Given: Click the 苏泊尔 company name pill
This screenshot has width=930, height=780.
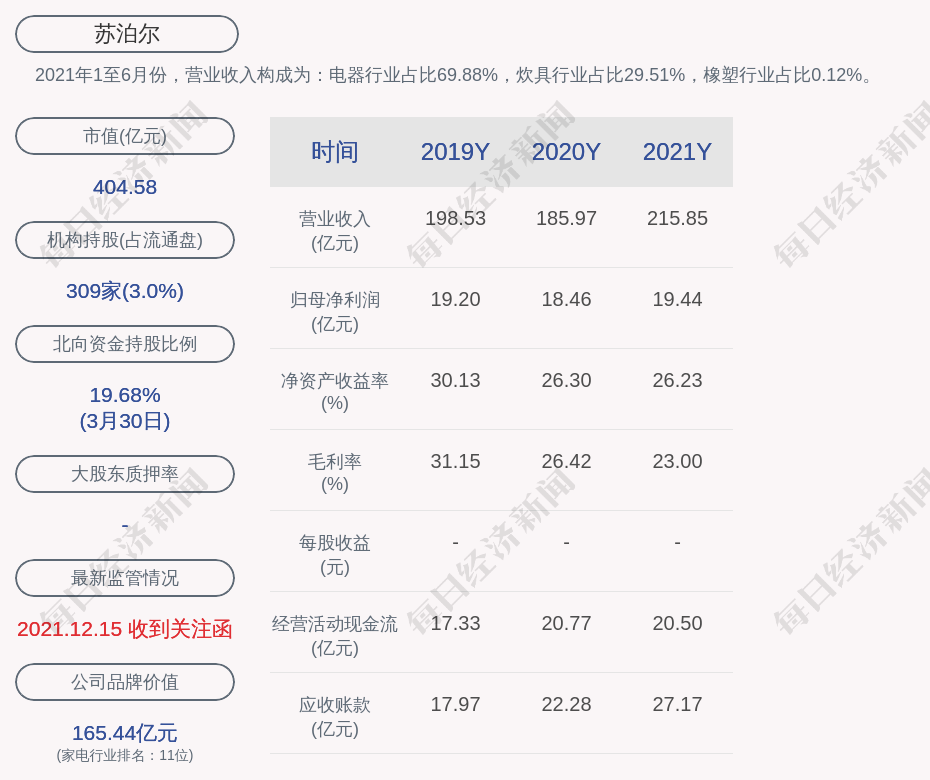Looking at the screenshot, I should point(127,34).
